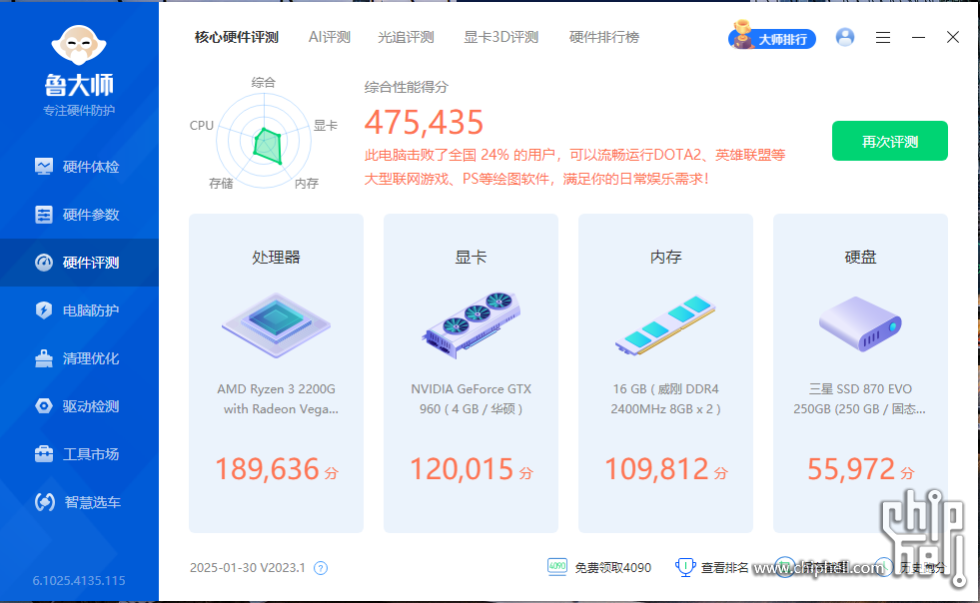Click the 处理器 card title
Viewport: 980px width, 603px height.
pos(276,257)
